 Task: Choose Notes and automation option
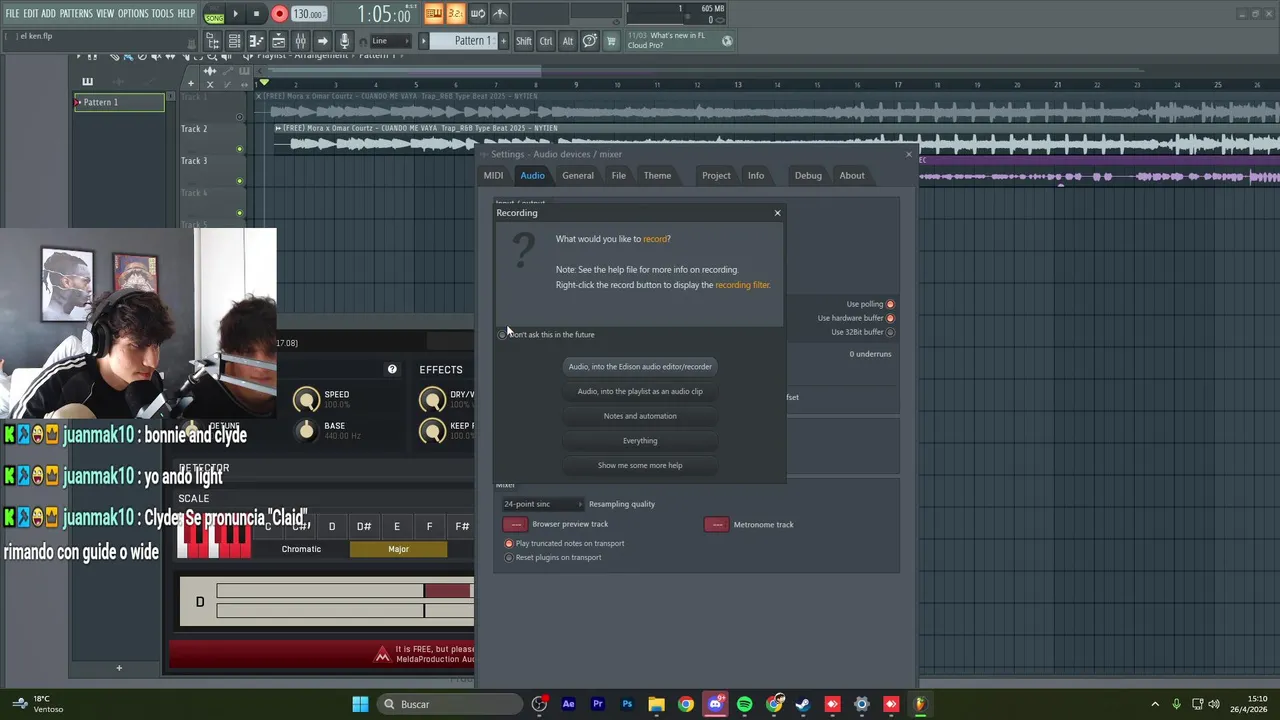coord(640,416)
